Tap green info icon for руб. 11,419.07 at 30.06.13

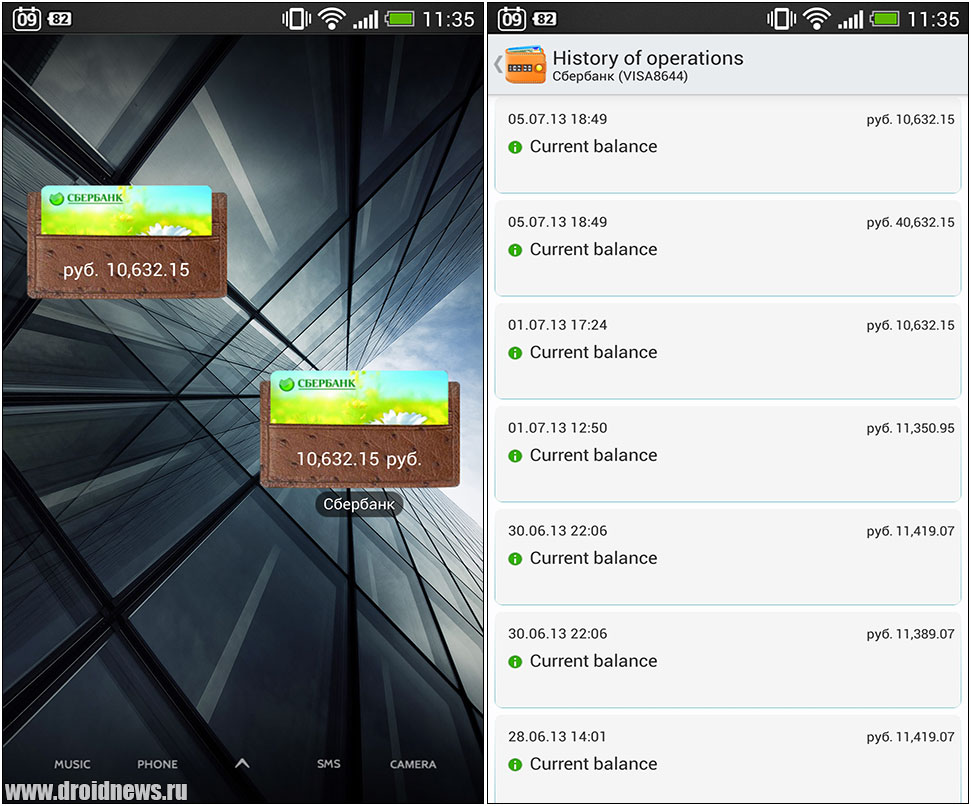click(x=515, y=559)
